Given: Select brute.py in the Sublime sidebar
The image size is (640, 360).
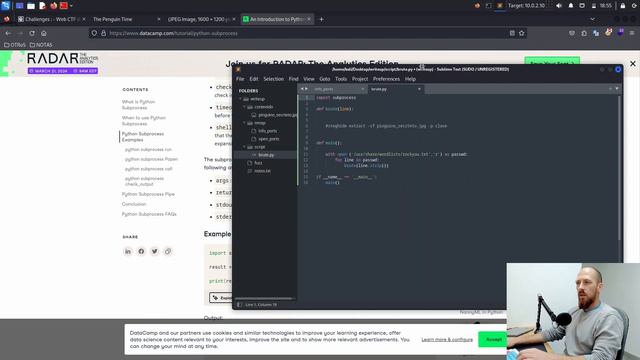Looking at the screenshot, I should tap(266, 155).
